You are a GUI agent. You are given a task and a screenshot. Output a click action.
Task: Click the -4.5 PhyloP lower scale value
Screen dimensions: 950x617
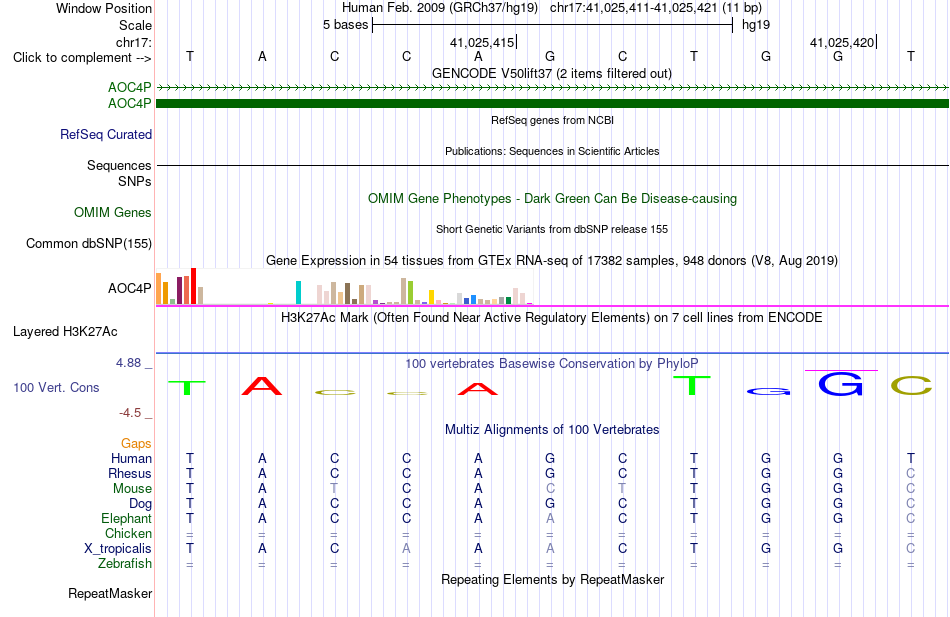(130, 413)
